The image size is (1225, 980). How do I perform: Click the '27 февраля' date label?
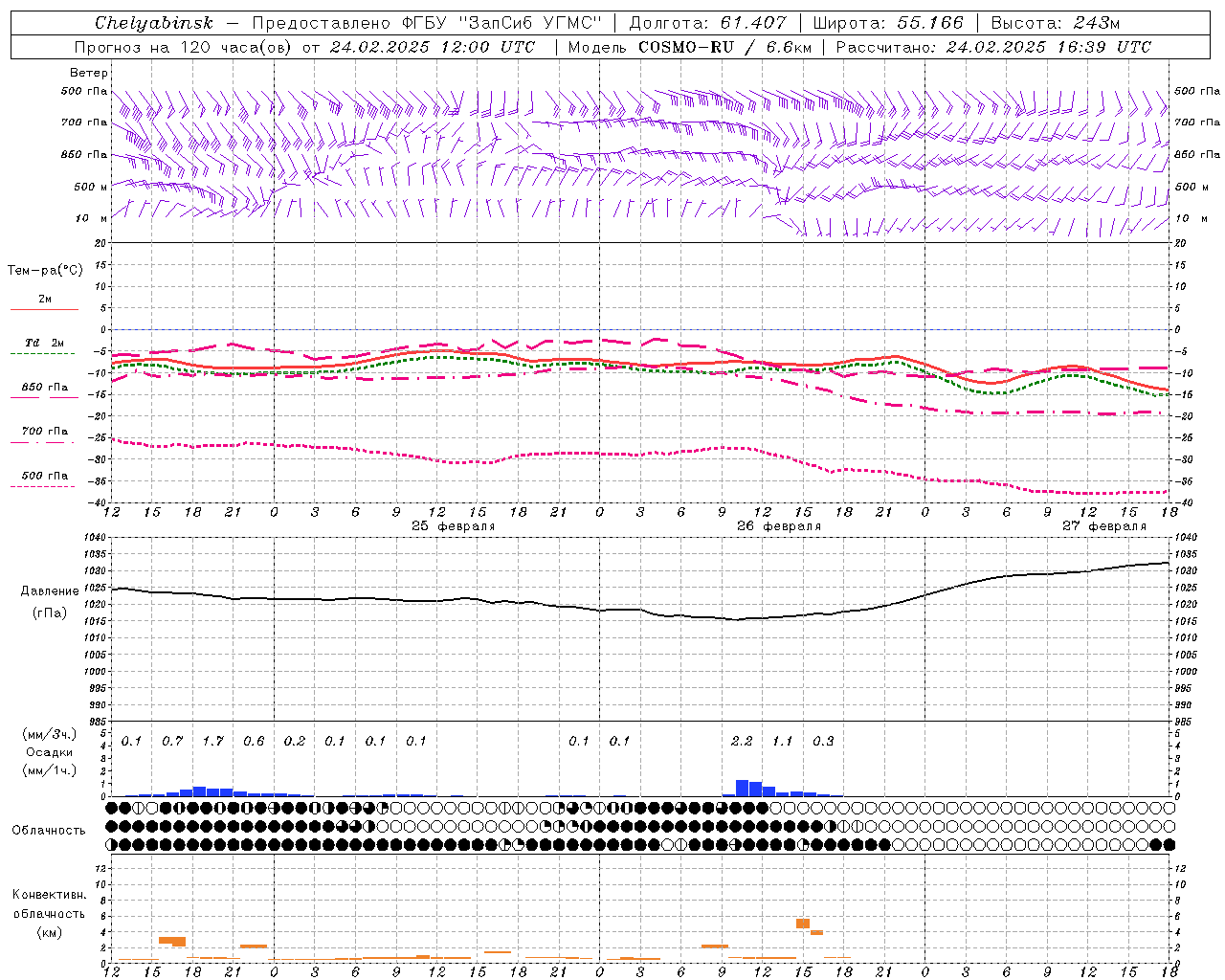tap(1104, 526)
